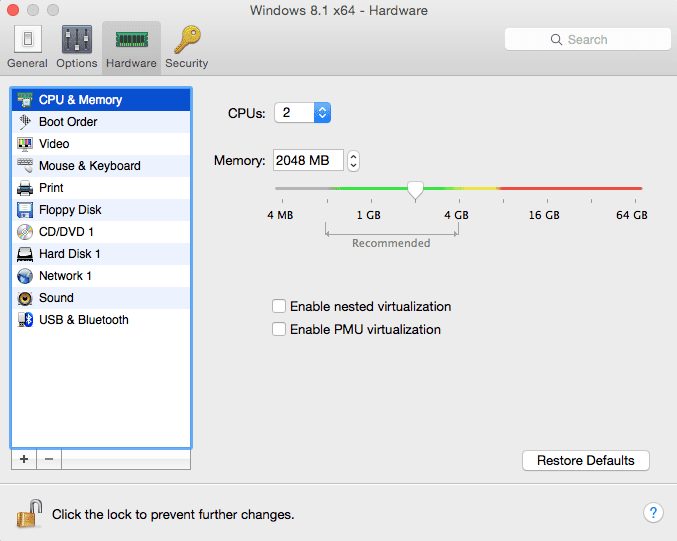Viewport: 677px width, 541px height.
Task: Add hardware device with plus button
Action: [x=24, y=459]
